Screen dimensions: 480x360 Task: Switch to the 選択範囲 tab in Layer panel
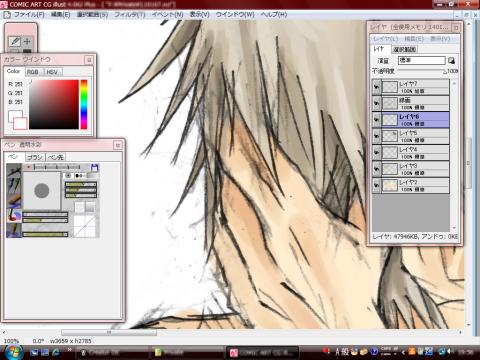[x=404, y=49]
